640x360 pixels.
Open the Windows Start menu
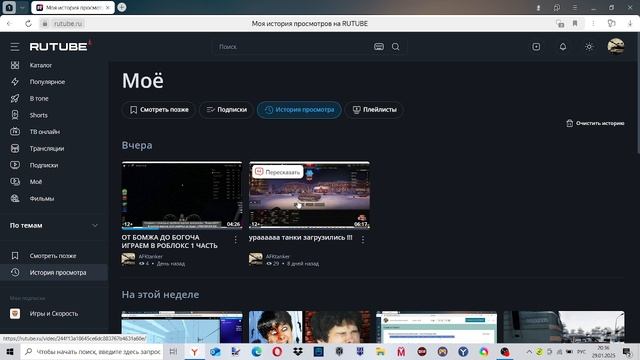point(10,351)
